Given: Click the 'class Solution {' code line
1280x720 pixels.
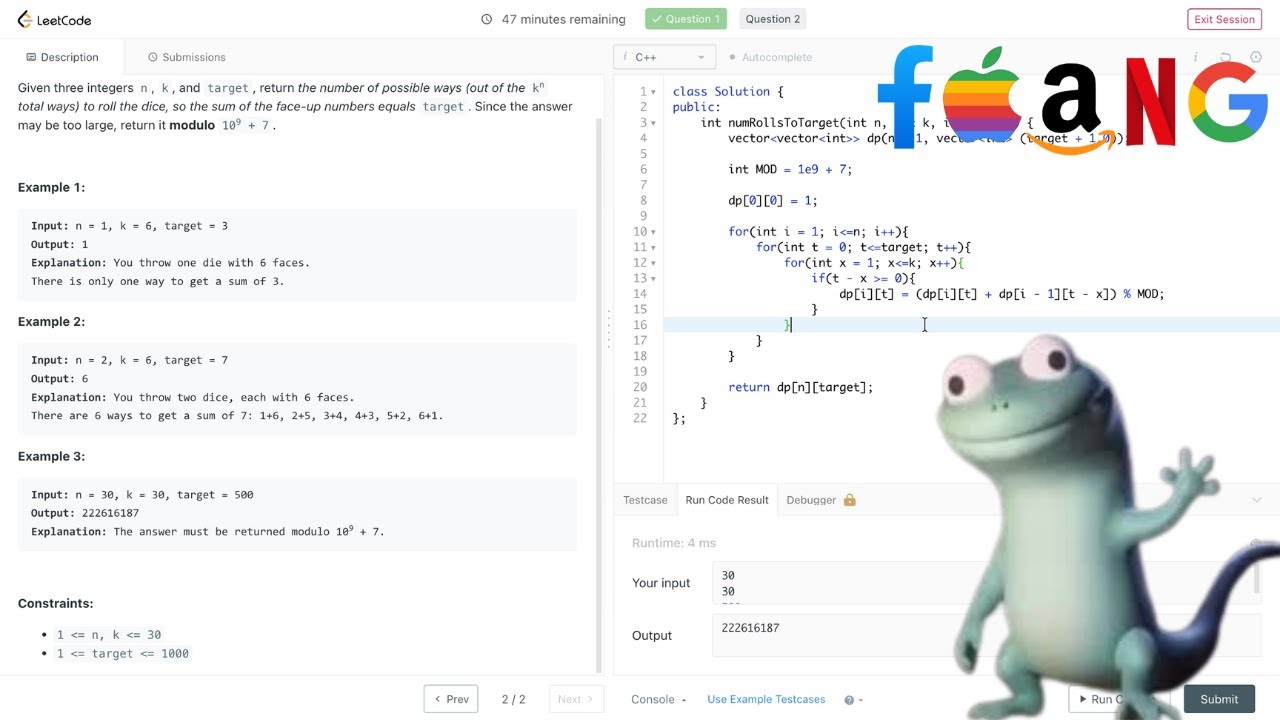Looking at the screenshot, I should pos(728,91).
